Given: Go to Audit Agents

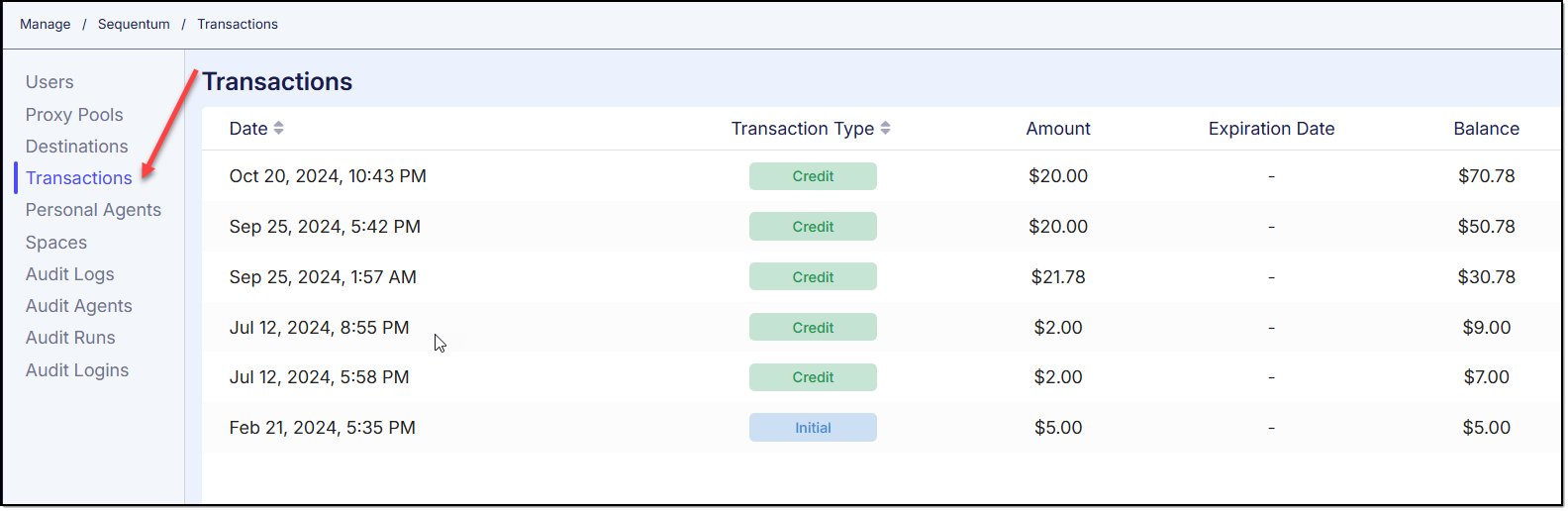Looking at the screenshot, I should [x=78, y=306].
